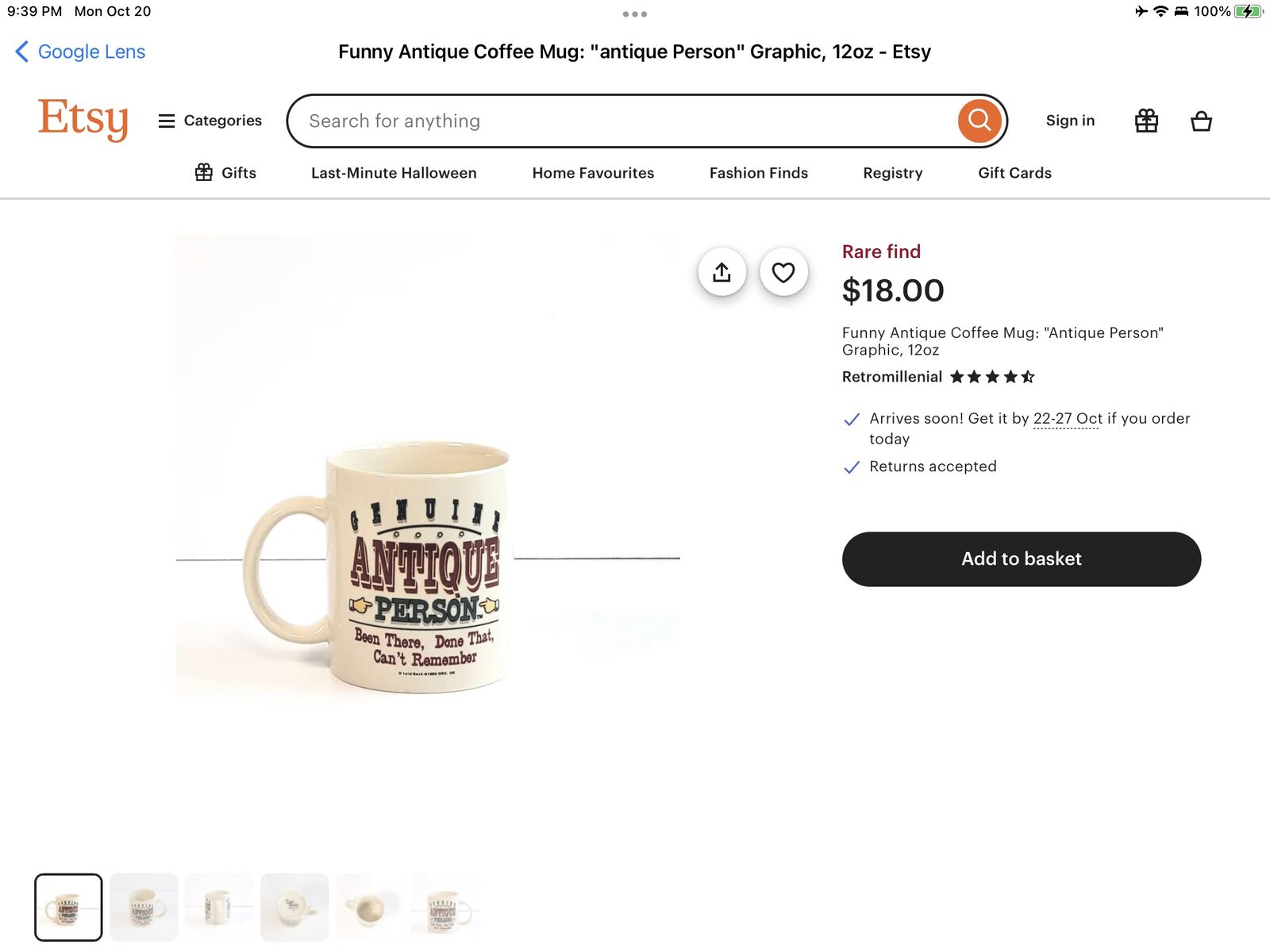Click the orange search magnifier button
The width and height of the screenshot is (1270, 952).
point(979,121)
